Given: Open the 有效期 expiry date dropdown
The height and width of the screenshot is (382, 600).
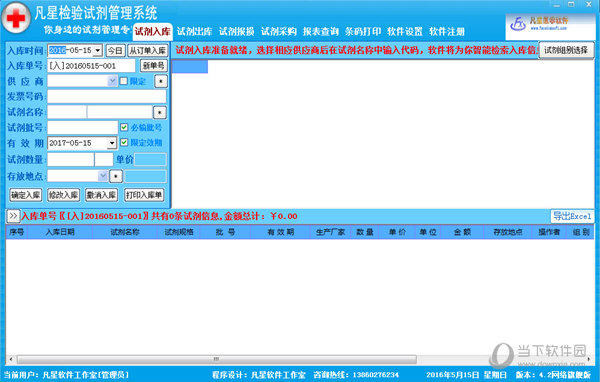Looking at the screenshot, I should (x=112, y=143).
